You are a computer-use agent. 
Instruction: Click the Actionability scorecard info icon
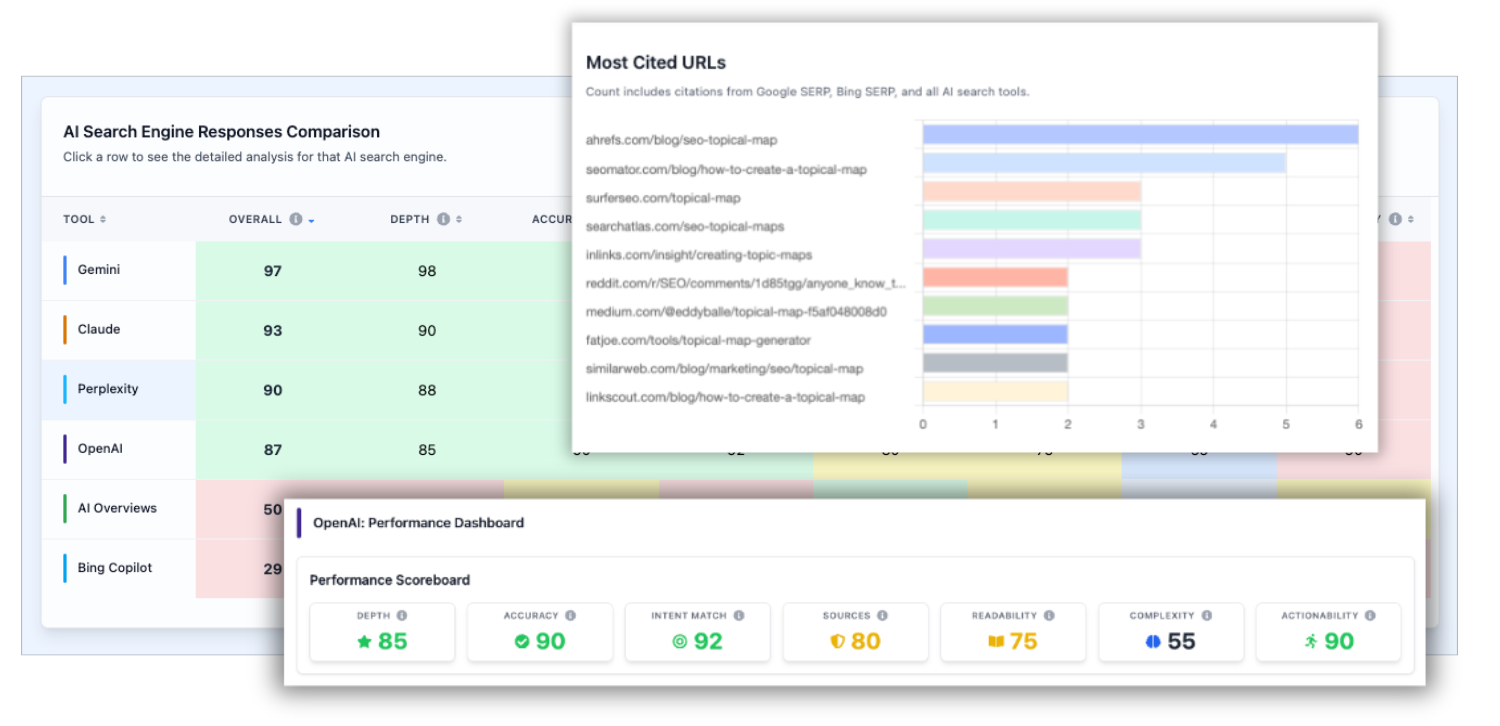click(1370, 616)
